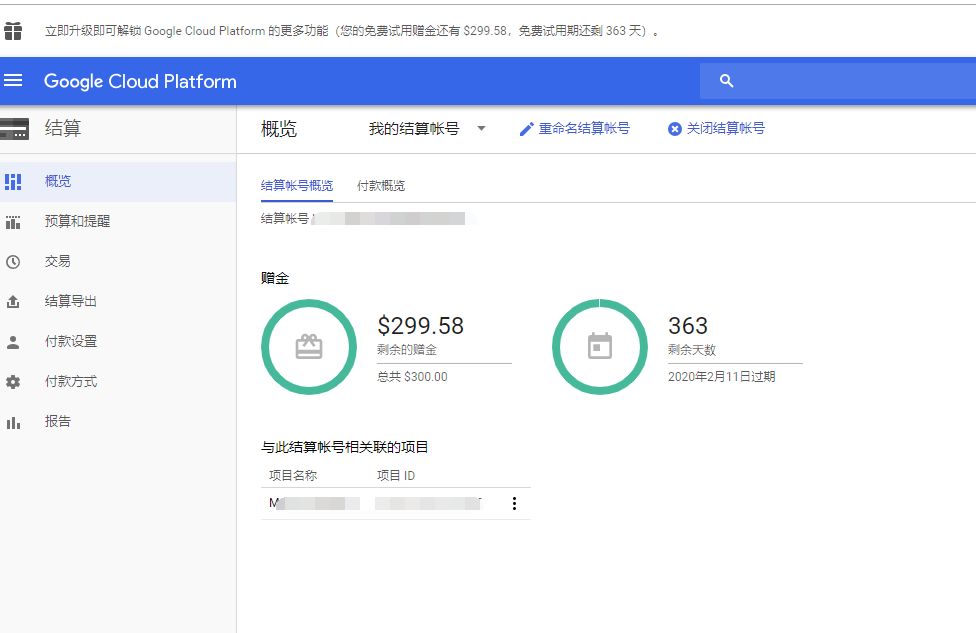Switch to 付款概览 tab

pos(381,185)
